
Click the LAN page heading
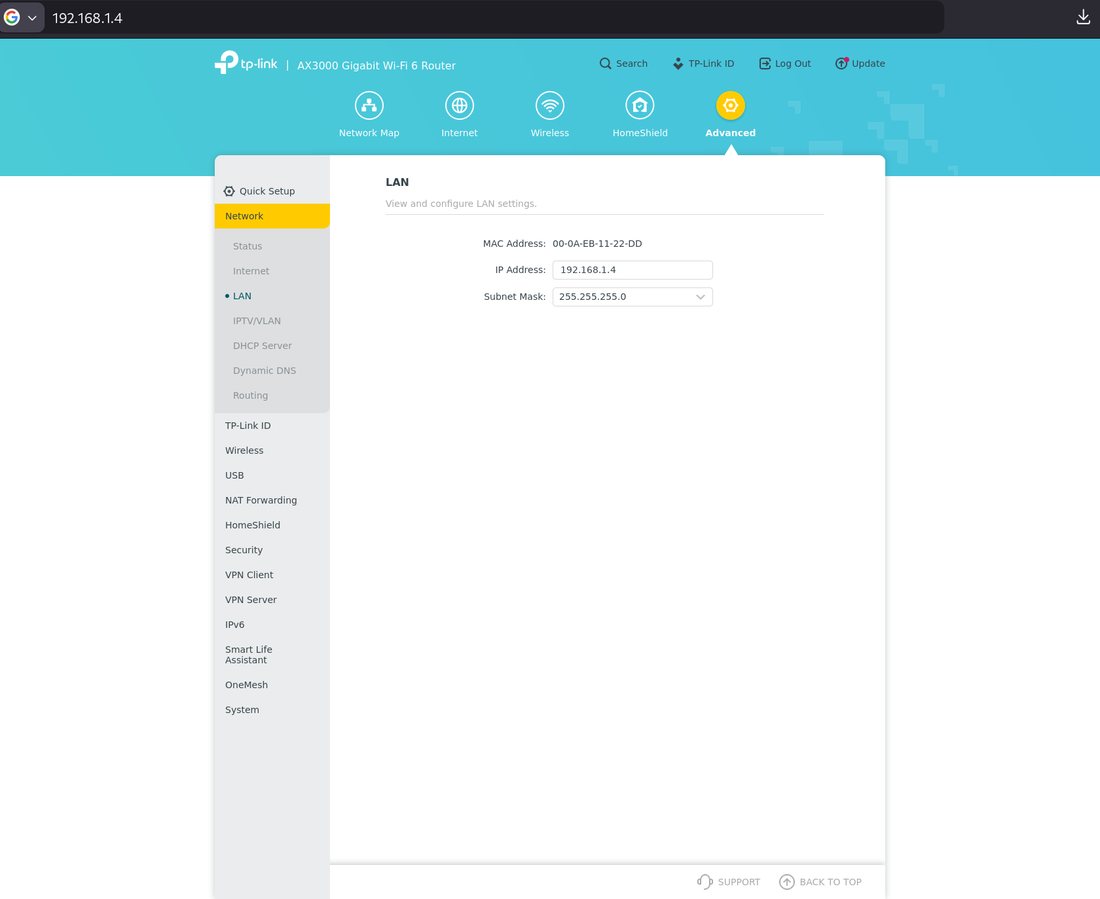(397, 182)
